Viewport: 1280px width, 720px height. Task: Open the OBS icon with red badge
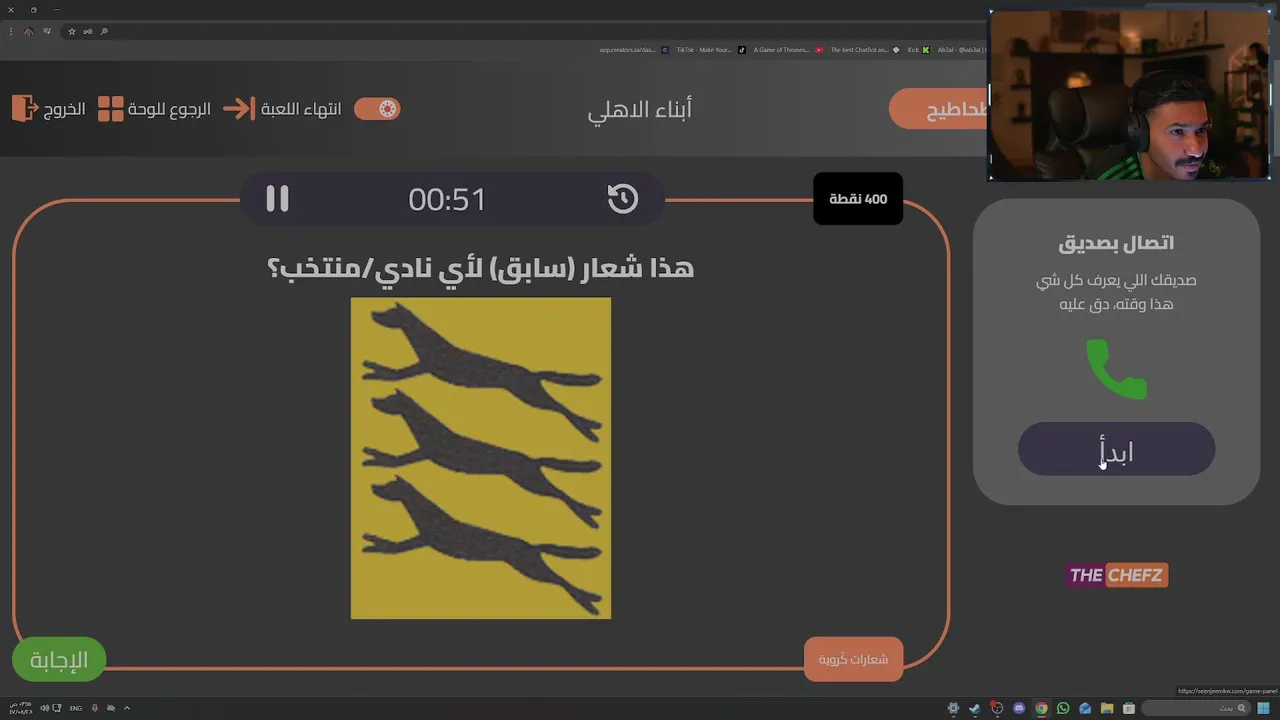(996, 707)
